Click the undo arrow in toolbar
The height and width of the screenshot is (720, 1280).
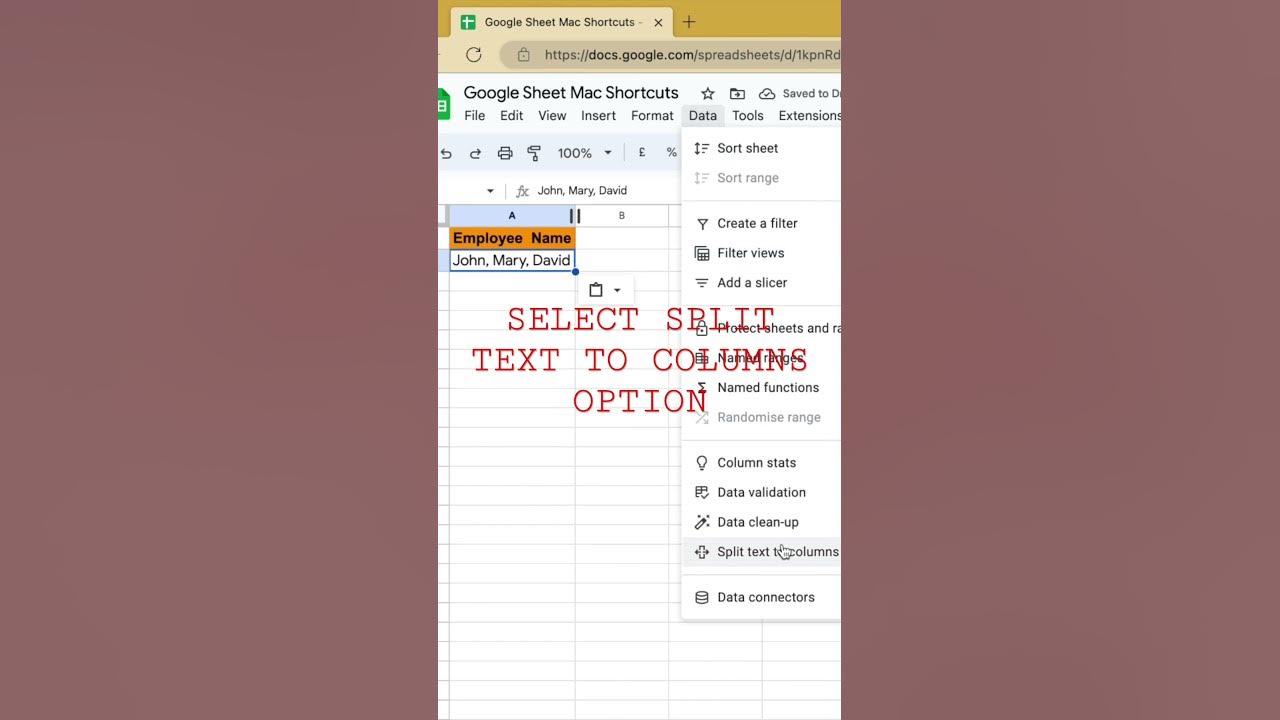pyautogui.click(x=446, y=153)
